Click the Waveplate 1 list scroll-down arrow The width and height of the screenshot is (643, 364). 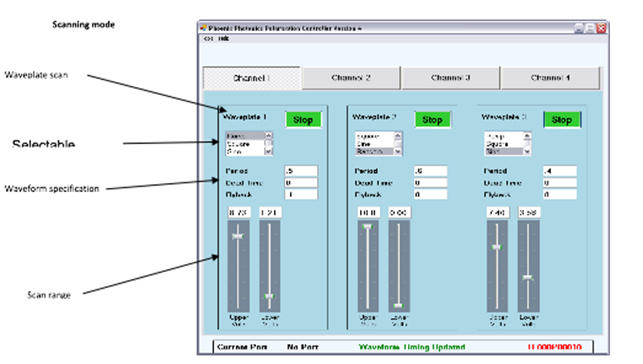(x=269, y=152)
